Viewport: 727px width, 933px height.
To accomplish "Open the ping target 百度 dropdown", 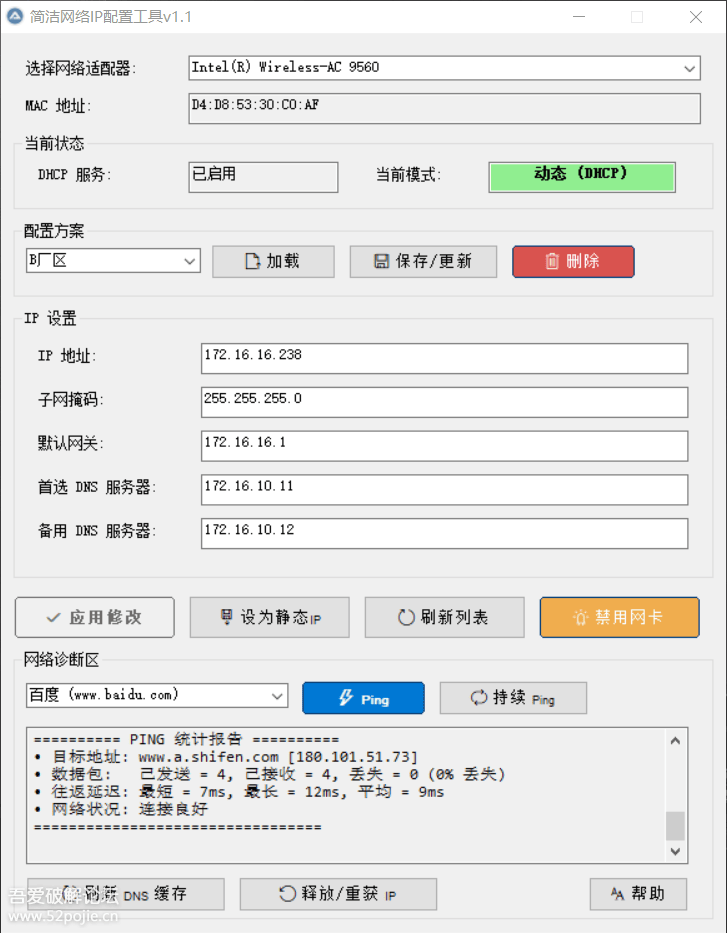I will tap(157, 695).
